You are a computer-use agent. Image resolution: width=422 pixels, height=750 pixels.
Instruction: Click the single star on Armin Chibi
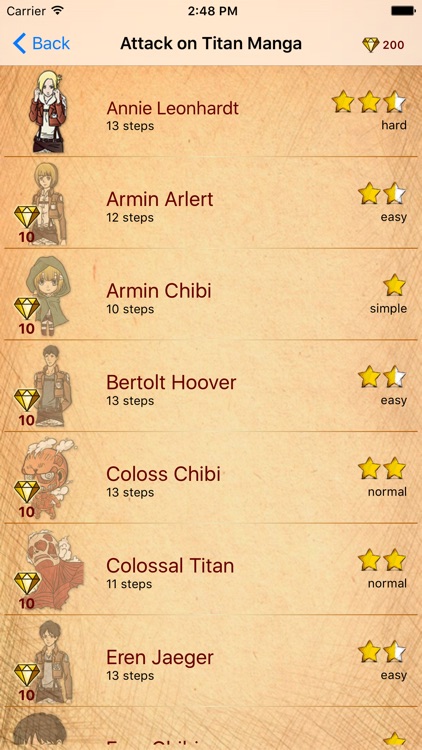[395, 285]
